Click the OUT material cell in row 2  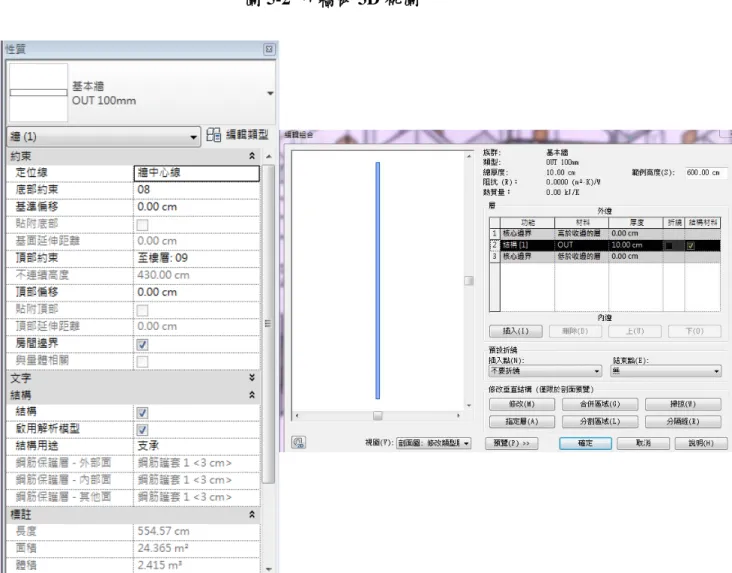[x=582, y=245]
